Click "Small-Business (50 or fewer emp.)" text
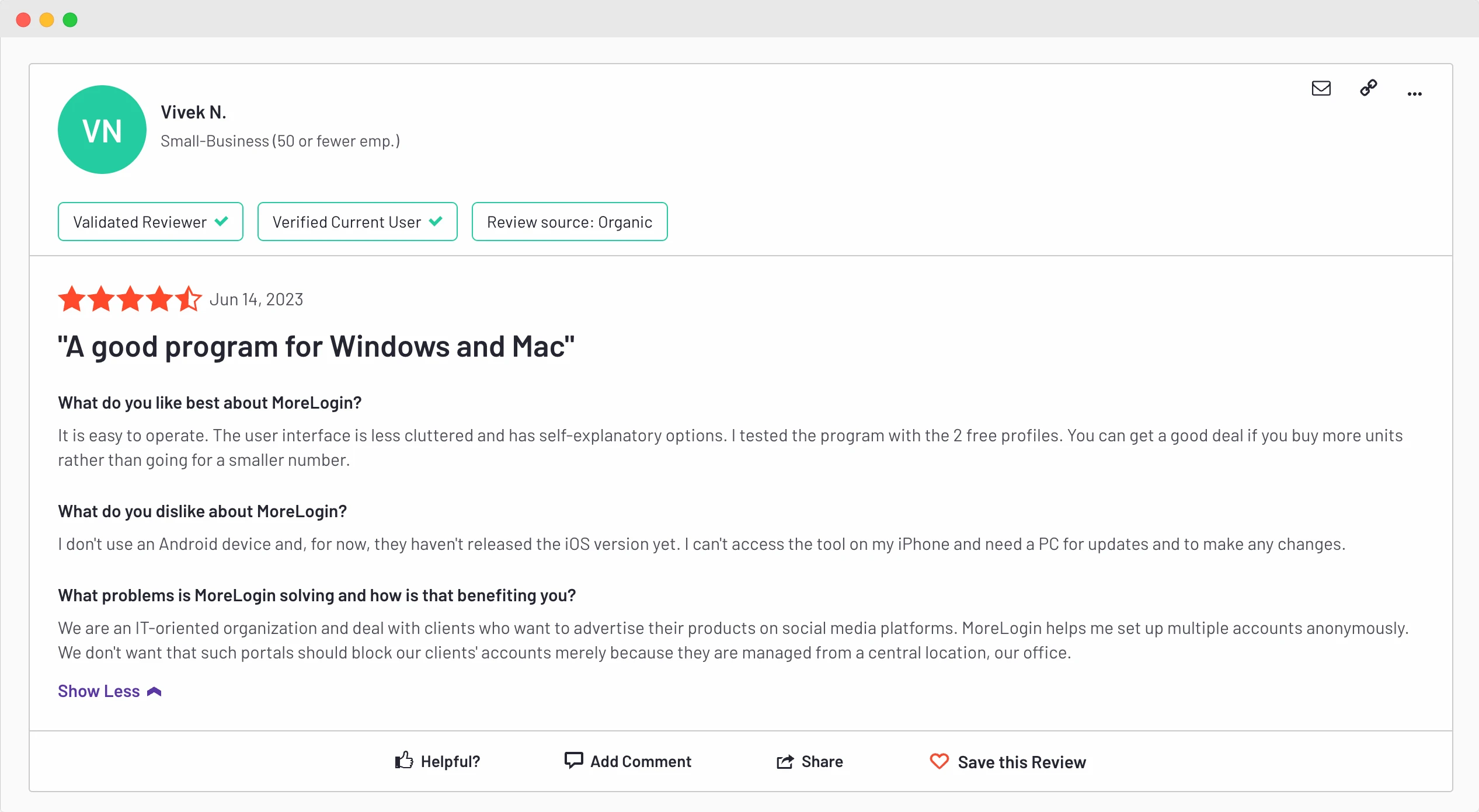The image size is (1479, 812). [x=280, y=141]
